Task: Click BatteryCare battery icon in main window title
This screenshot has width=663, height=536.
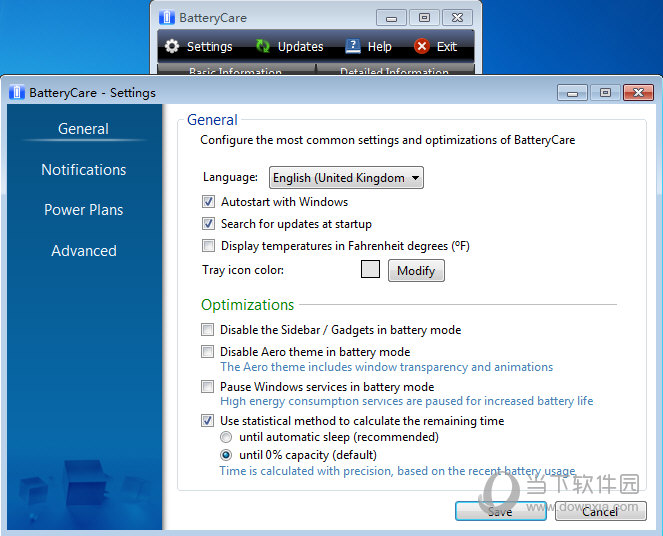Action: pos(167,18)
